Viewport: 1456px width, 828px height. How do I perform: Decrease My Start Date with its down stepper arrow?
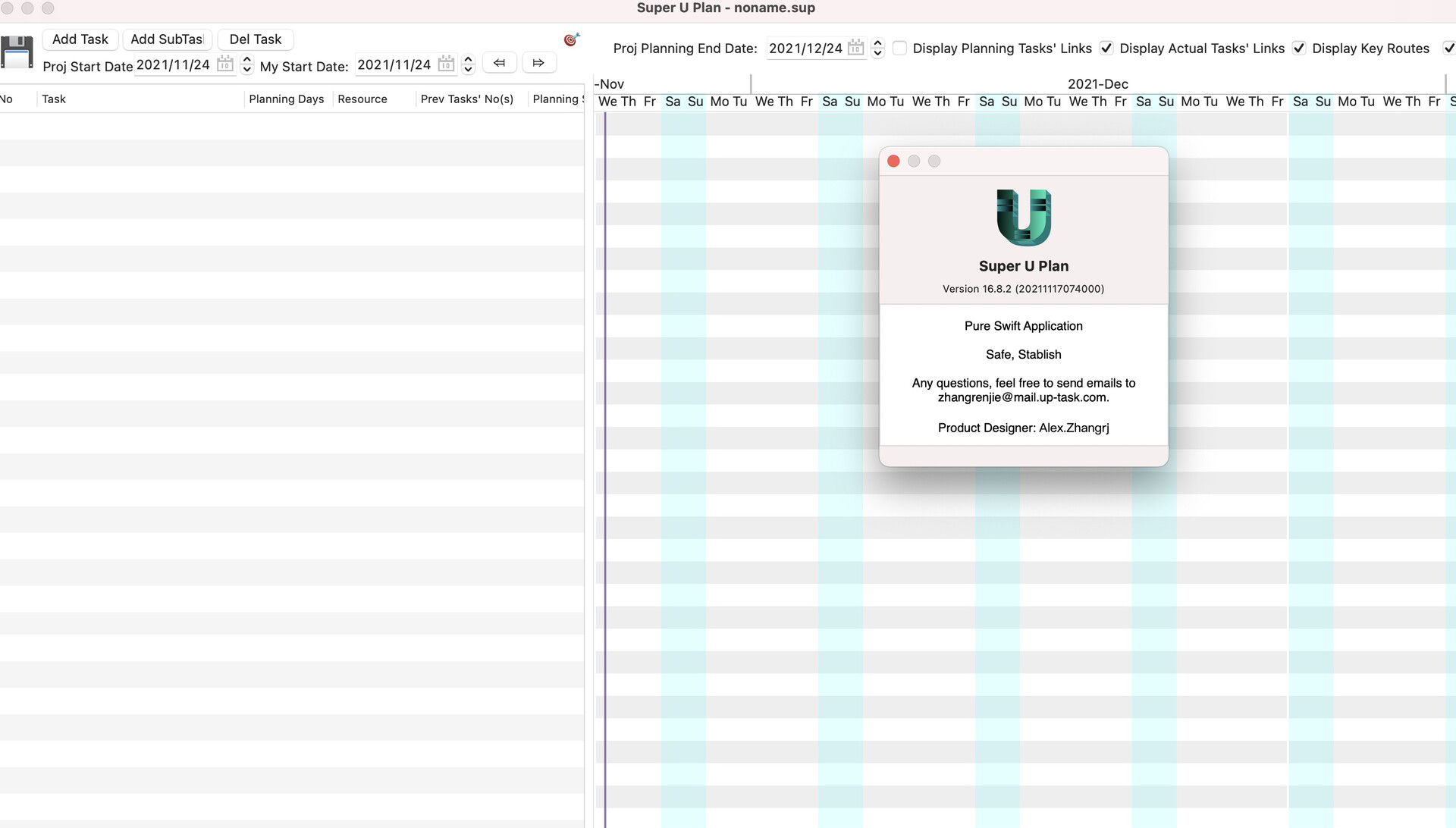point(468,70)
